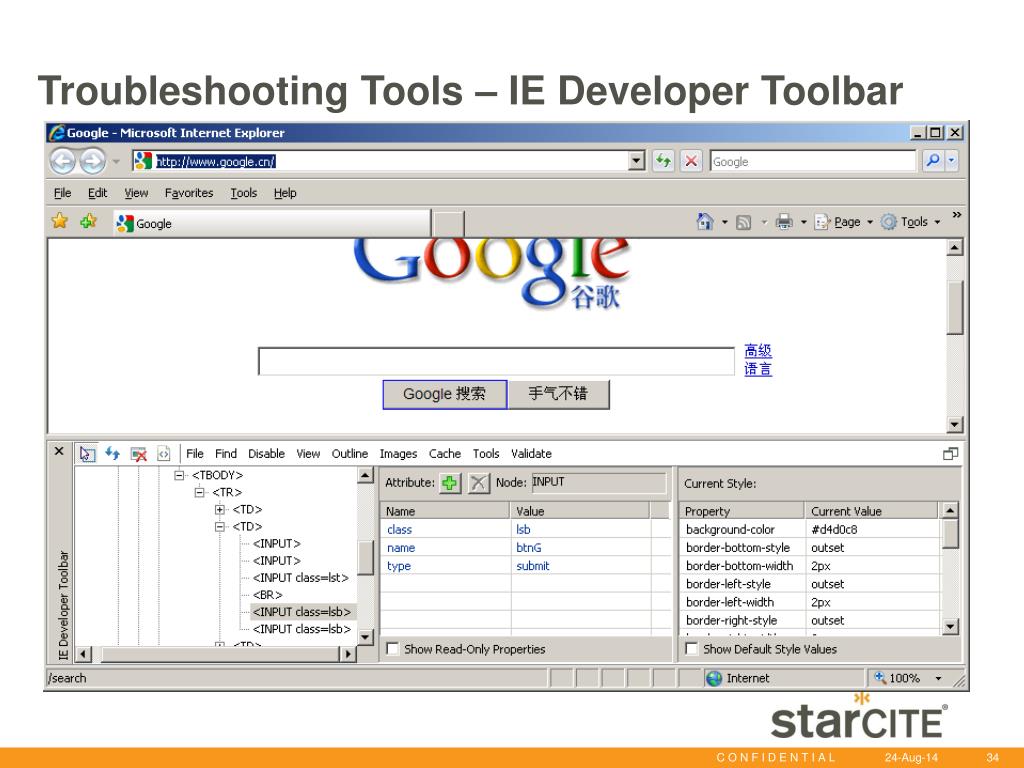Open the Outline menu in Developer Toolbar
This screenshot has width=1024, height=768.
(349, 454)
